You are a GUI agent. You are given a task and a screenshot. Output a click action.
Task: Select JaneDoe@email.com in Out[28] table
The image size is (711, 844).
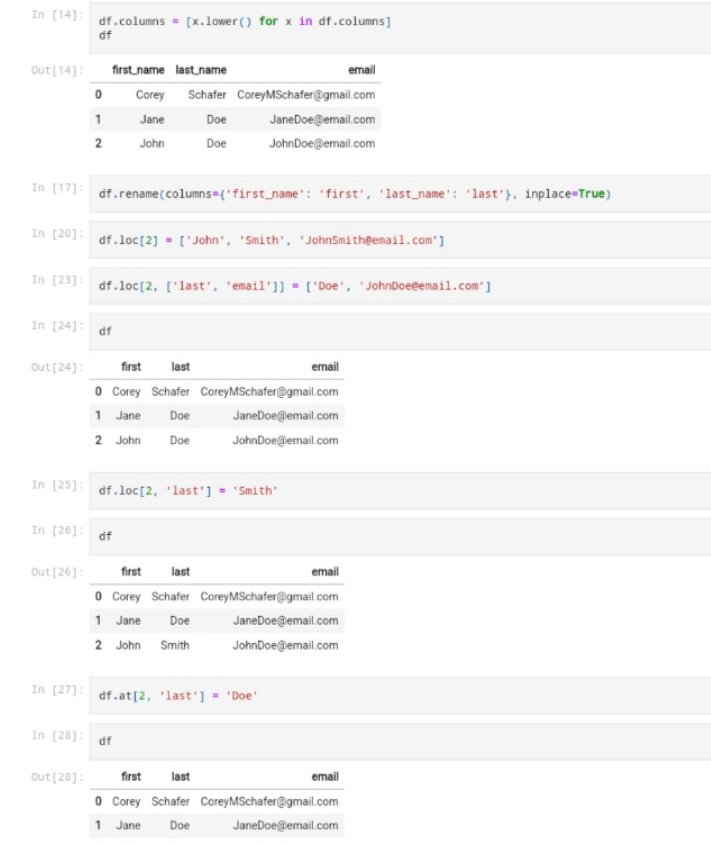[x=286, y=826]
